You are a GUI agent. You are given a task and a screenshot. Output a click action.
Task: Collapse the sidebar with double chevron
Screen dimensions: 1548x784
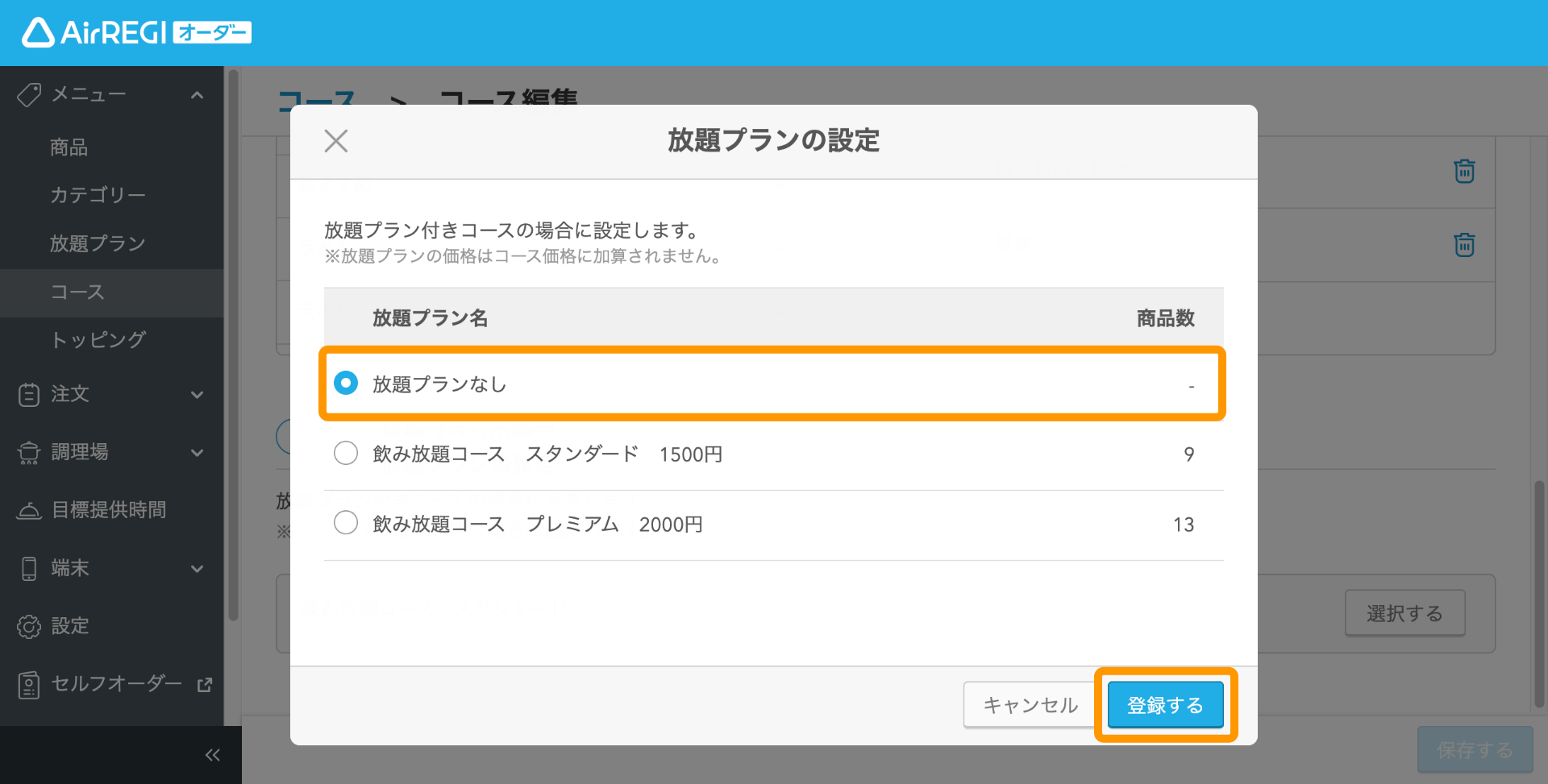(212, 755)
